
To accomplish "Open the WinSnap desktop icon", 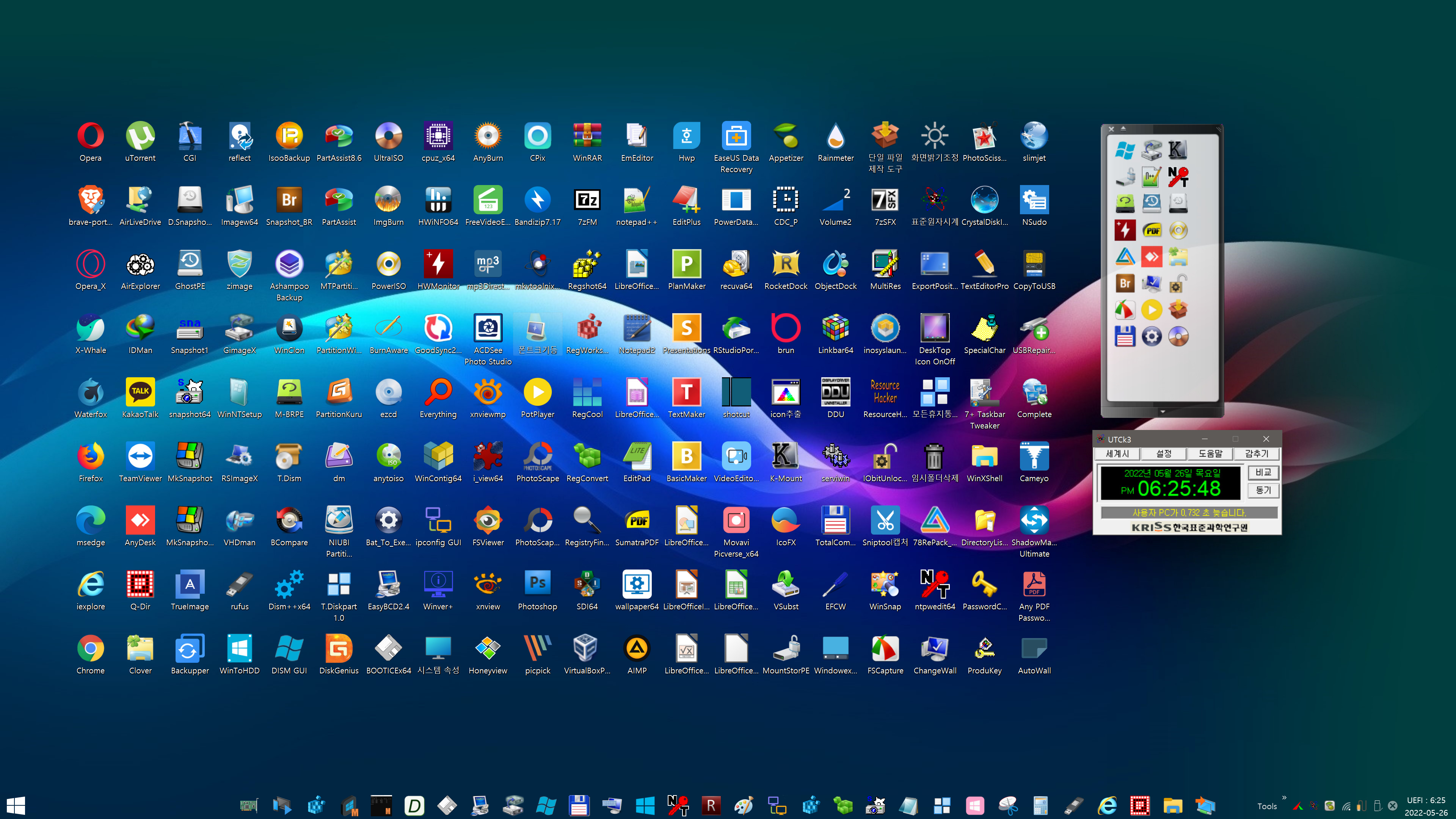I will [885, 590].
